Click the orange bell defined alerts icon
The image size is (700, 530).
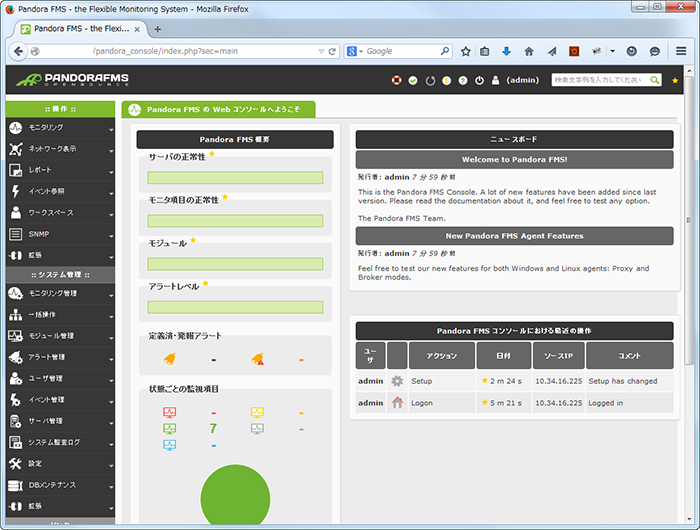click(169, 359)
